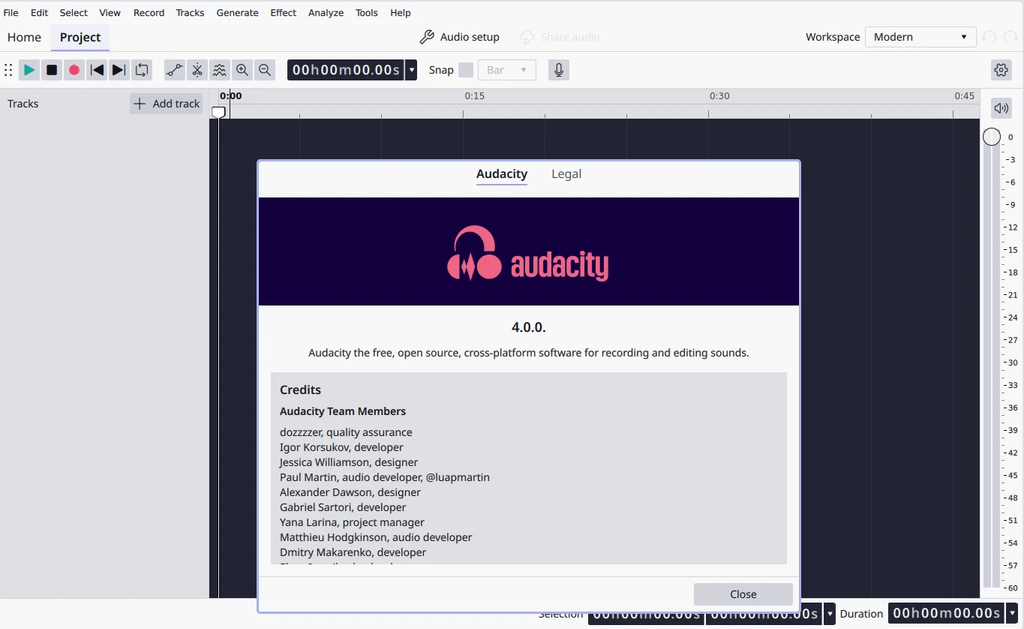The height and width of the screenshot is (629, 1024).
Task: Expand the Selection time format arrow
Action: [829, 614]
